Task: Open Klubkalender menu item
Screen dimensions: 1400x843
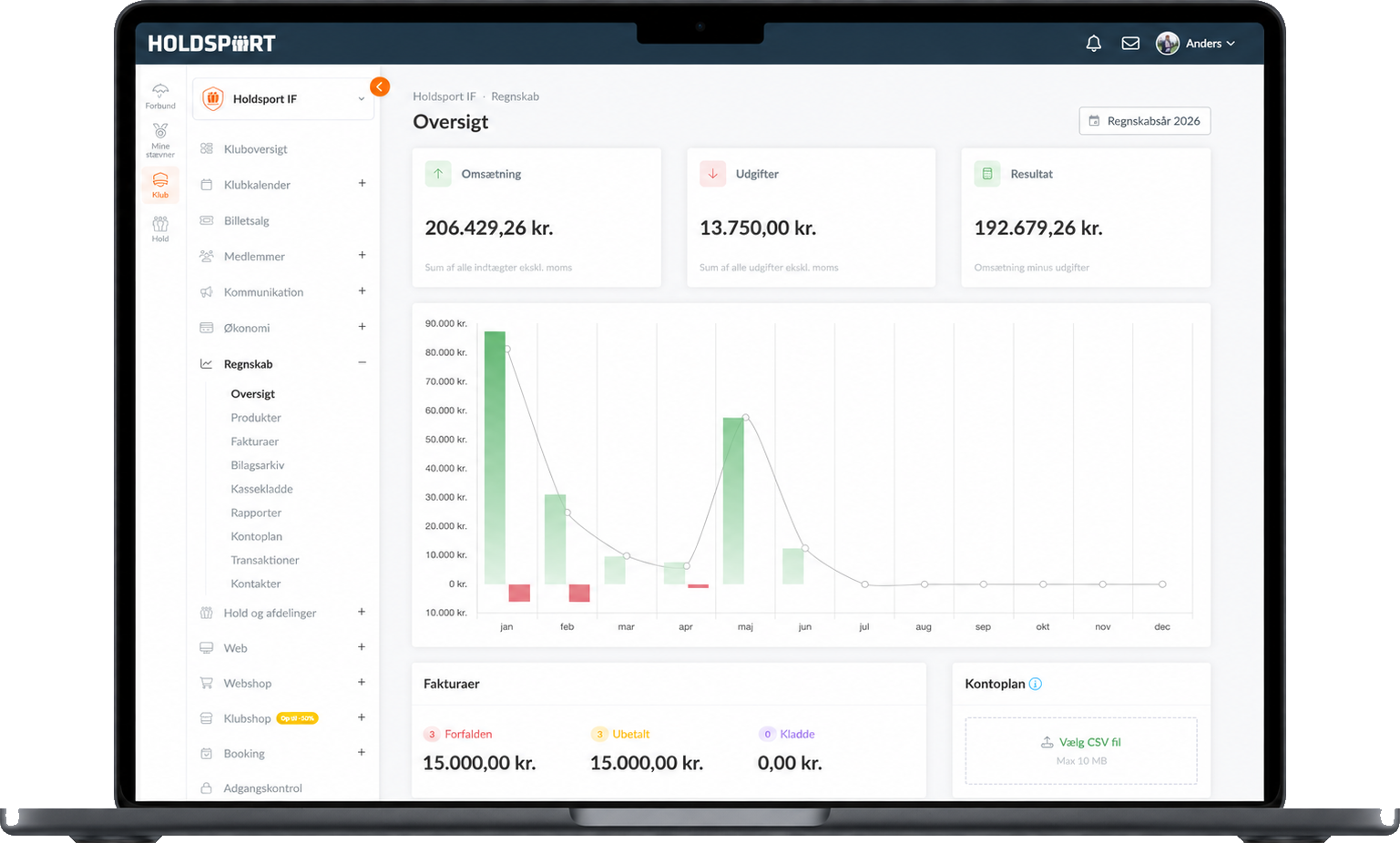Action: [257, 185]
